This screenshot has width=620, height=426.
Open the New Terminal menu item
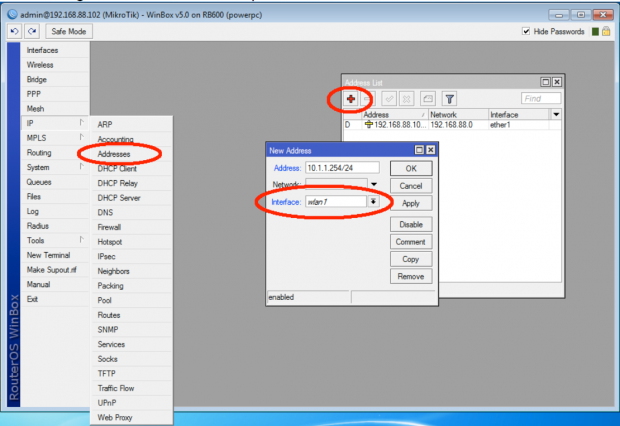click(55, 255)
